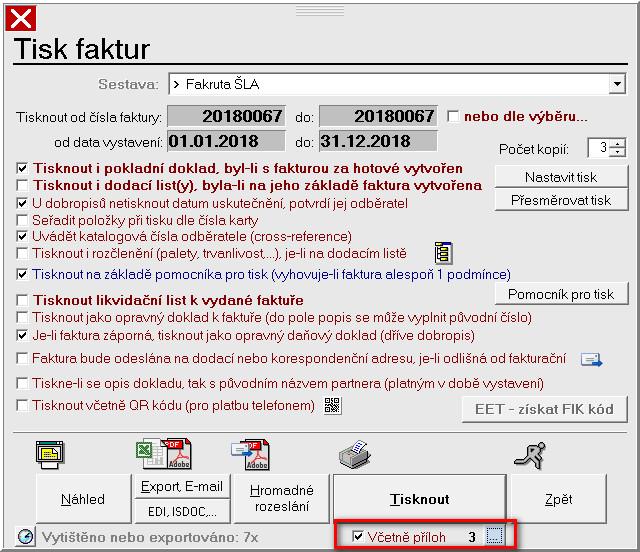
Task: Click the Hromadné rozeslání button
Action: click(281, 499)
